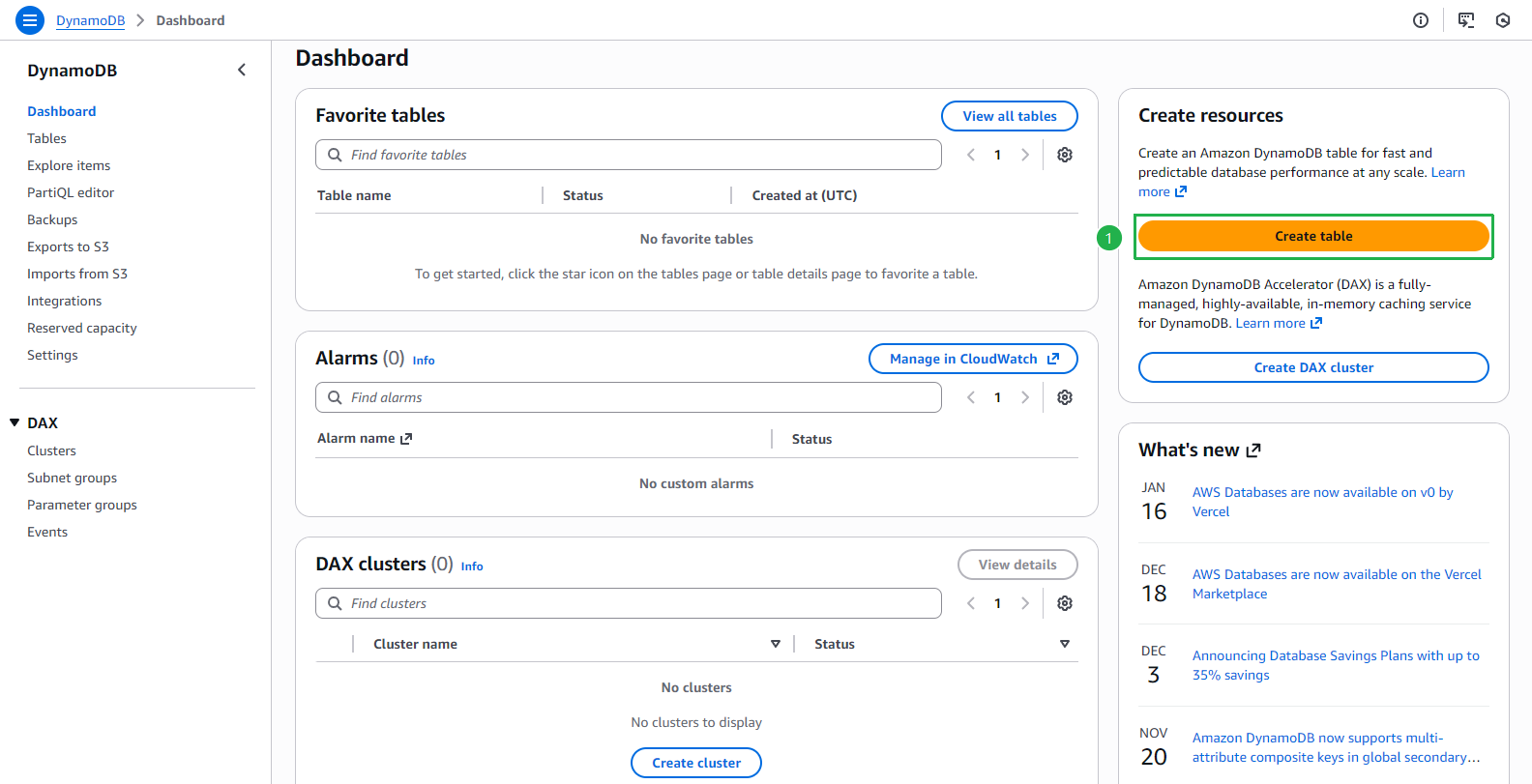Open Favorite tables preferences gear
The width and height of the screenshot is (1532, 784).
(1065, 155)
